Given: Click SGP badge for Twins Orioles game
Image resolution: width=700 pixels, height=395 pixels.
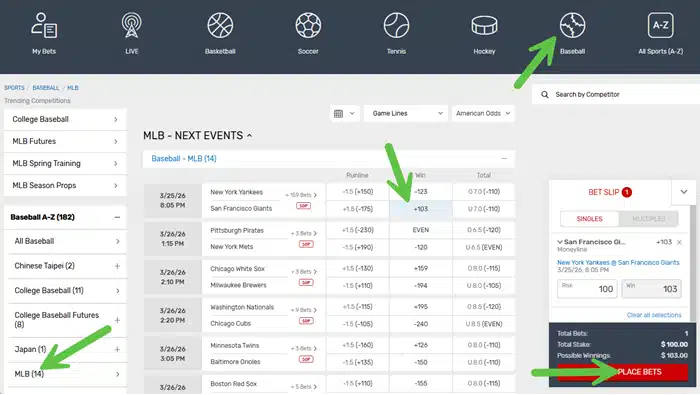Looking at the screenshot, I should point(306,359).
